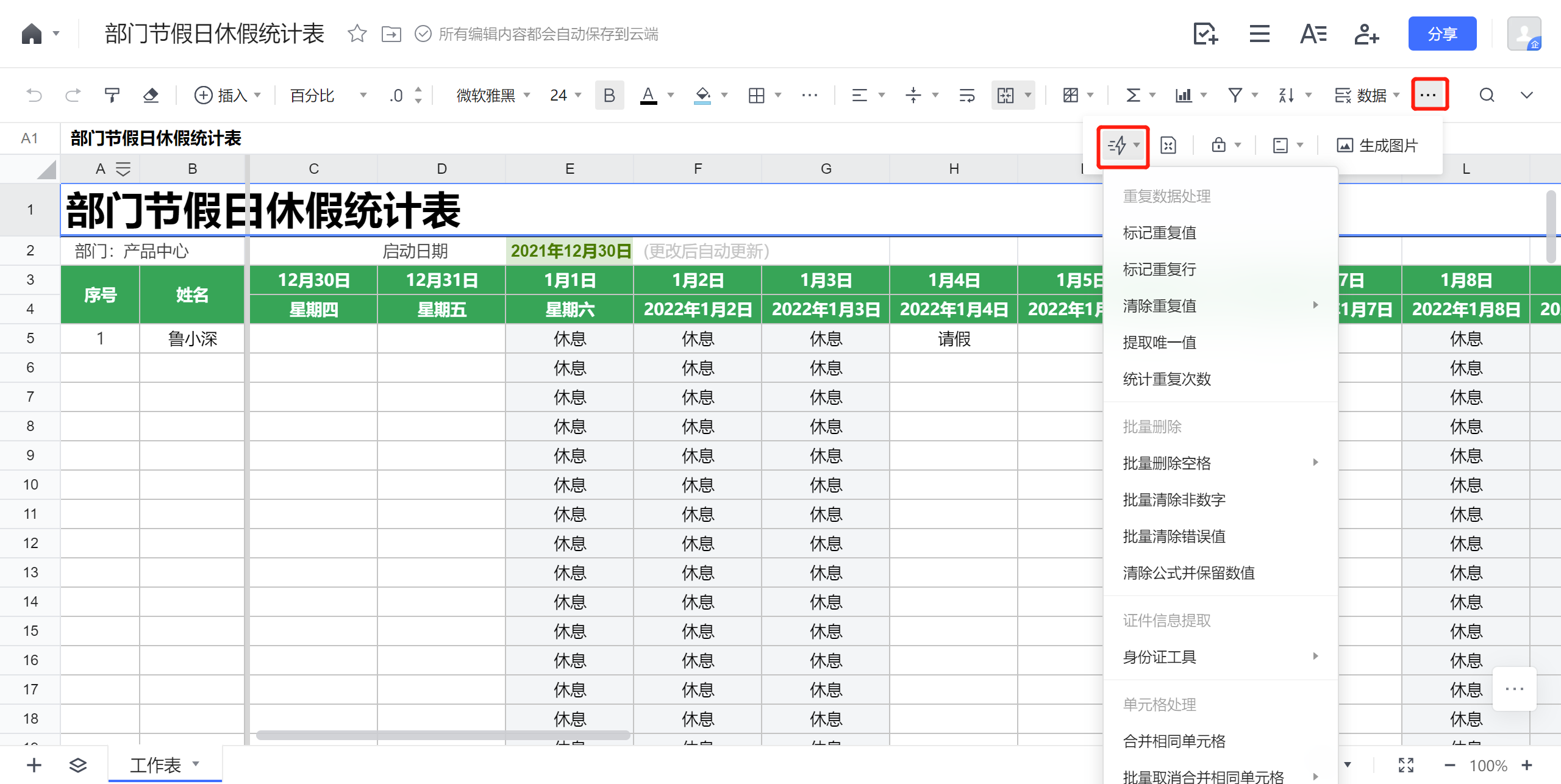Click the format painter icon
This screenshot has height=784, width=1561.
[112, 95]
